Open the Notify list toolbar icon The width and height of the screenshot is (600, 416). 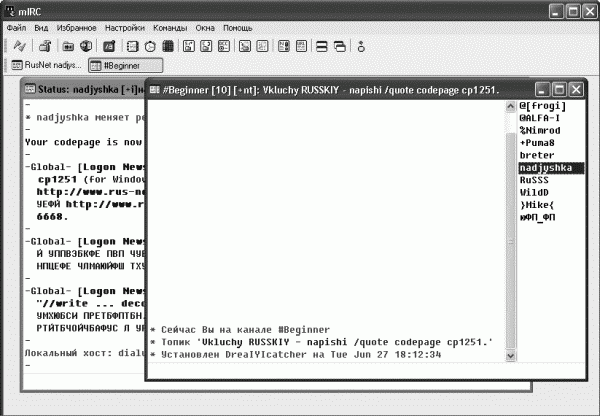point(284,46)
